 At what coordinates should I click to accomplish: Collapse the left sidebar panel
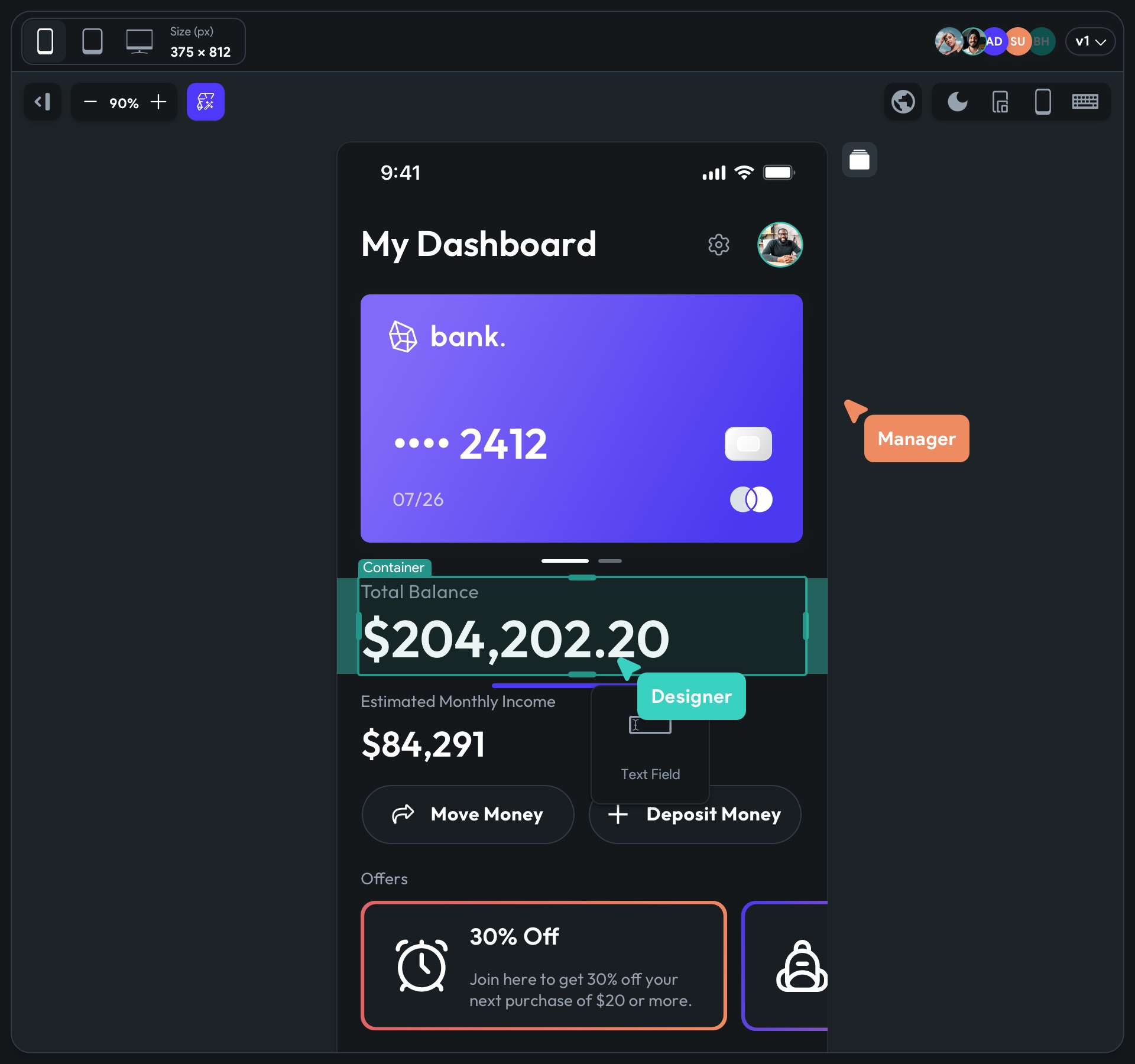43,102
